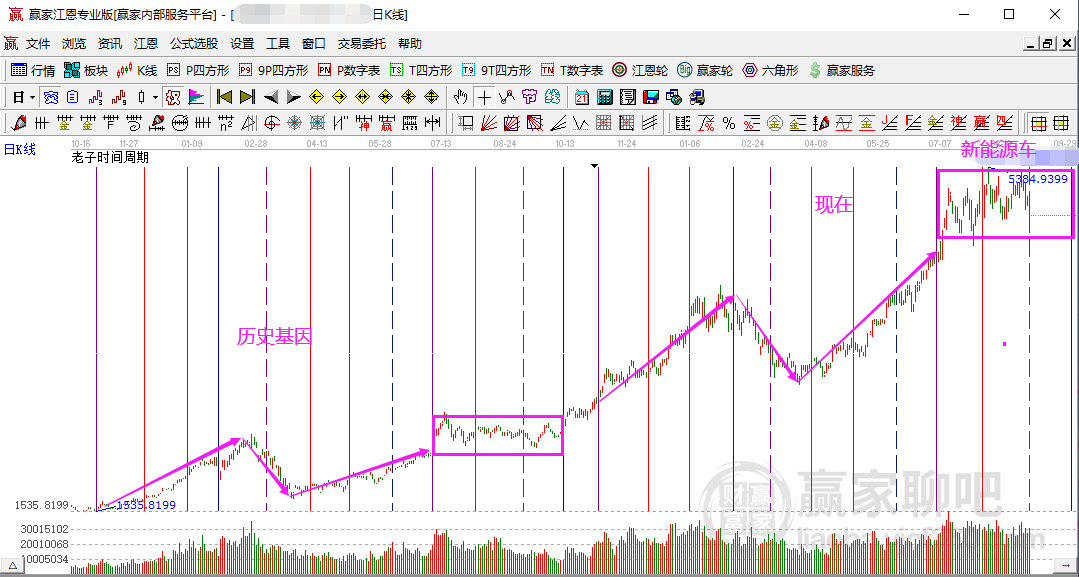Open the 帮助 menu

[x=409, y=43]
